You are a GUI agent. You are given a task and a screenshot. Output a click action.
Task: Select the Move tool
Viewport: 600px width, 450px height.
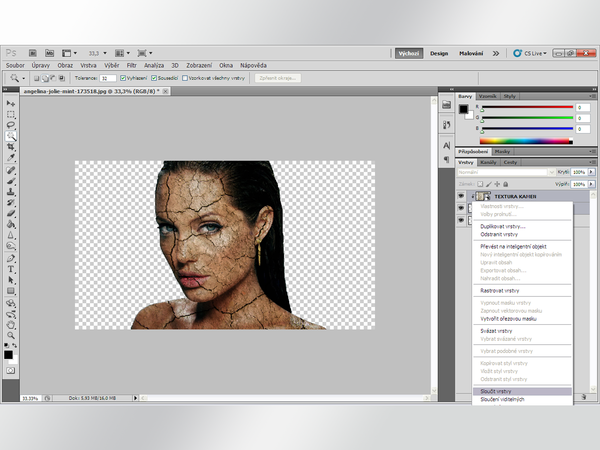click(11, 103)
